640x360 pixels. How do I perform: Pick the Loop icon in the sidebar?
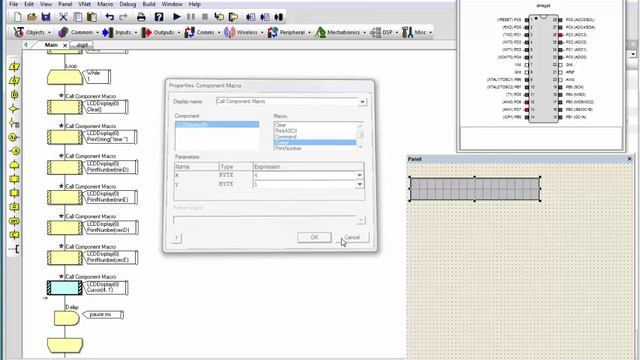14,165
